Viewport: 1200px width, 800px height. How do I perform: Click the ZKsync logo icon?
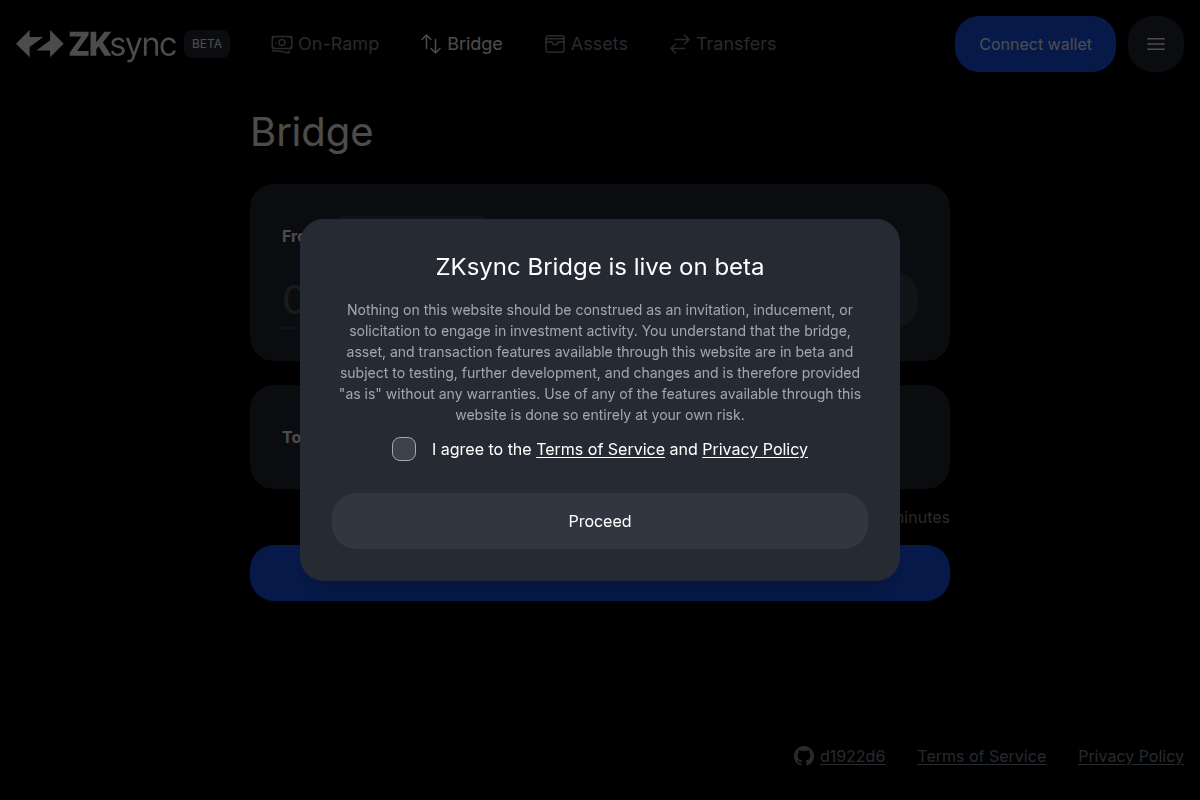tap(40, 44)
